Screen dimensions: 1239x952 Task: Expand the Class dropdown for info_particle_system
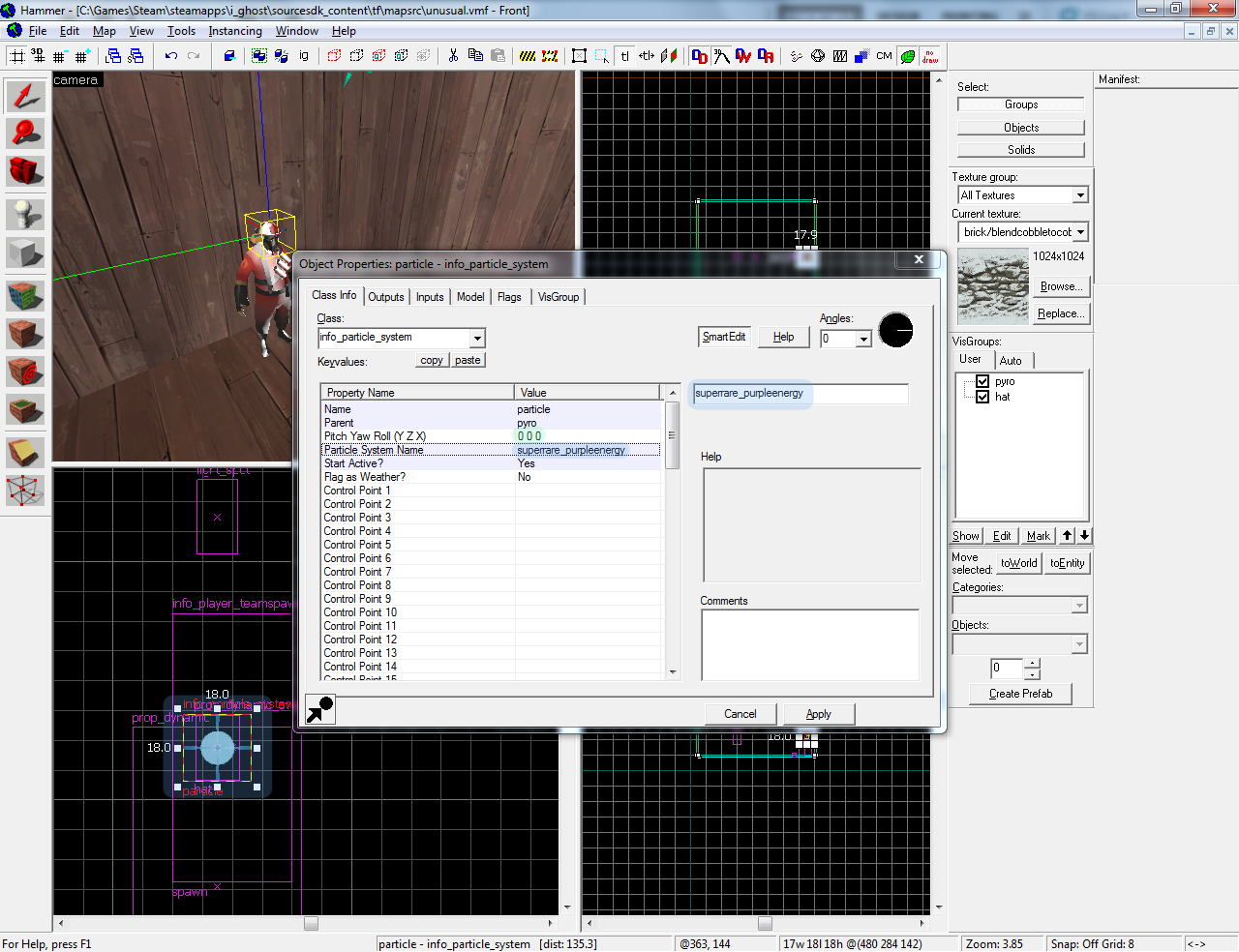(477, 338)
